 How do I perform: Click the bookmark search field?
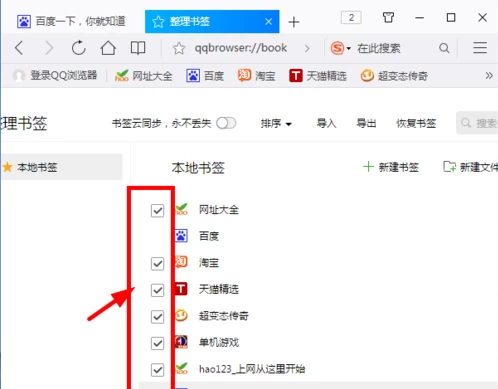click(477, 123)
